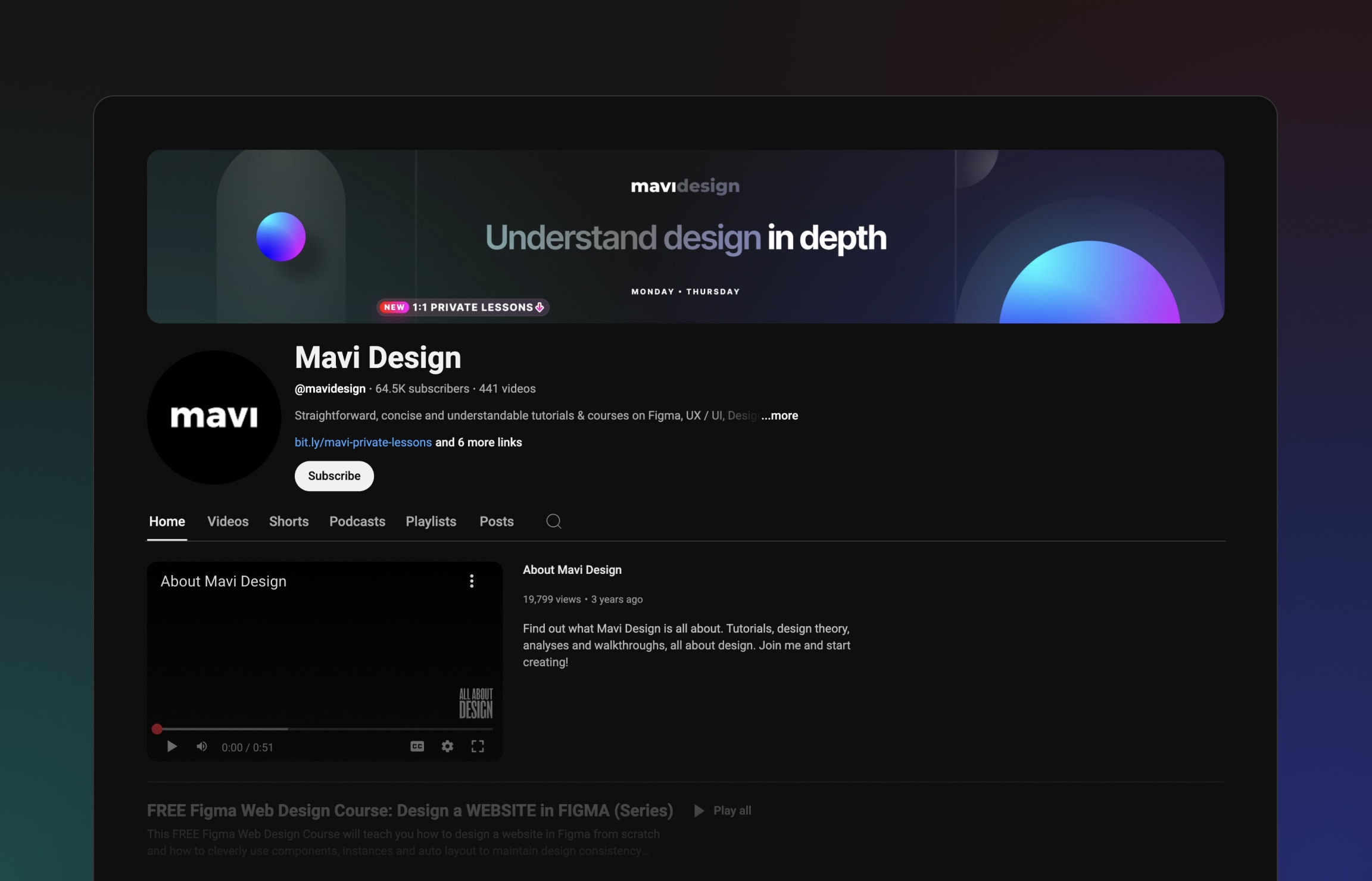Go to the Shorts tab
1372x881 pixels.
[289, 521]
